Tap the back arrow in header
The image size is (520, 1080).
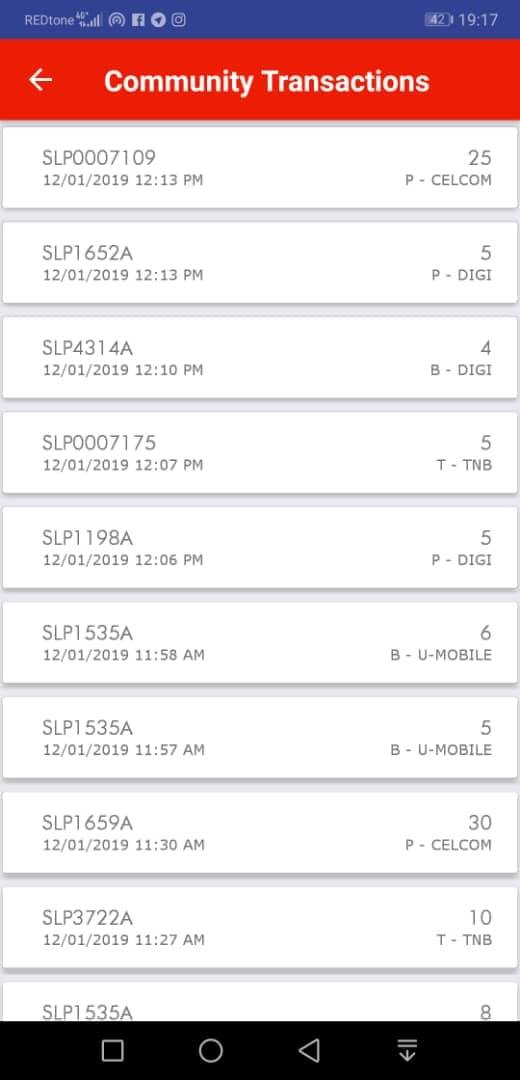click(x=41, y=81)
